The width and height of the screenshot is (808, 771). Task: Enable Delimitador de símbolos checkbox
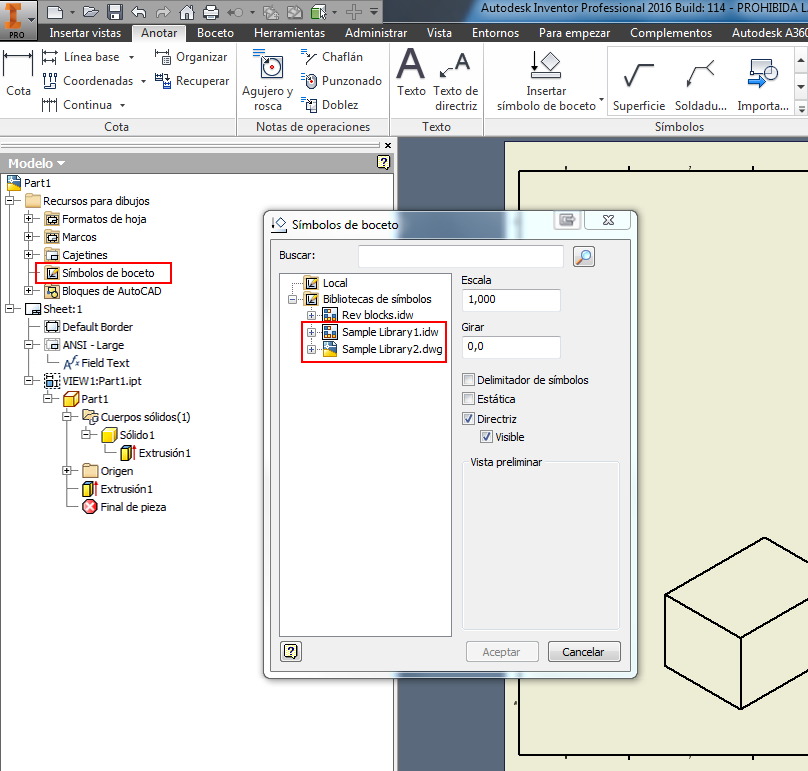[468, 380]
